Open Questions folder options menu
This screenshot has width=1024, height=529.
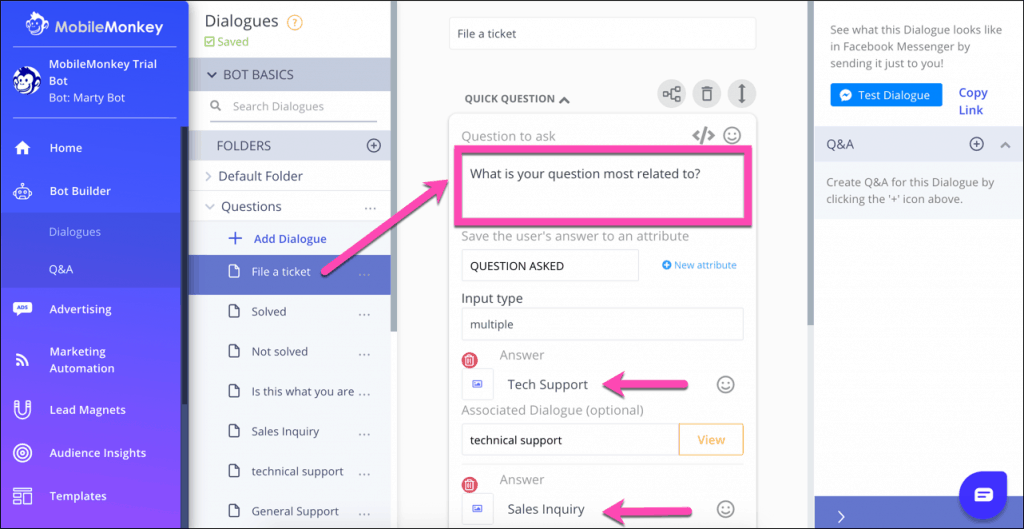370,208
